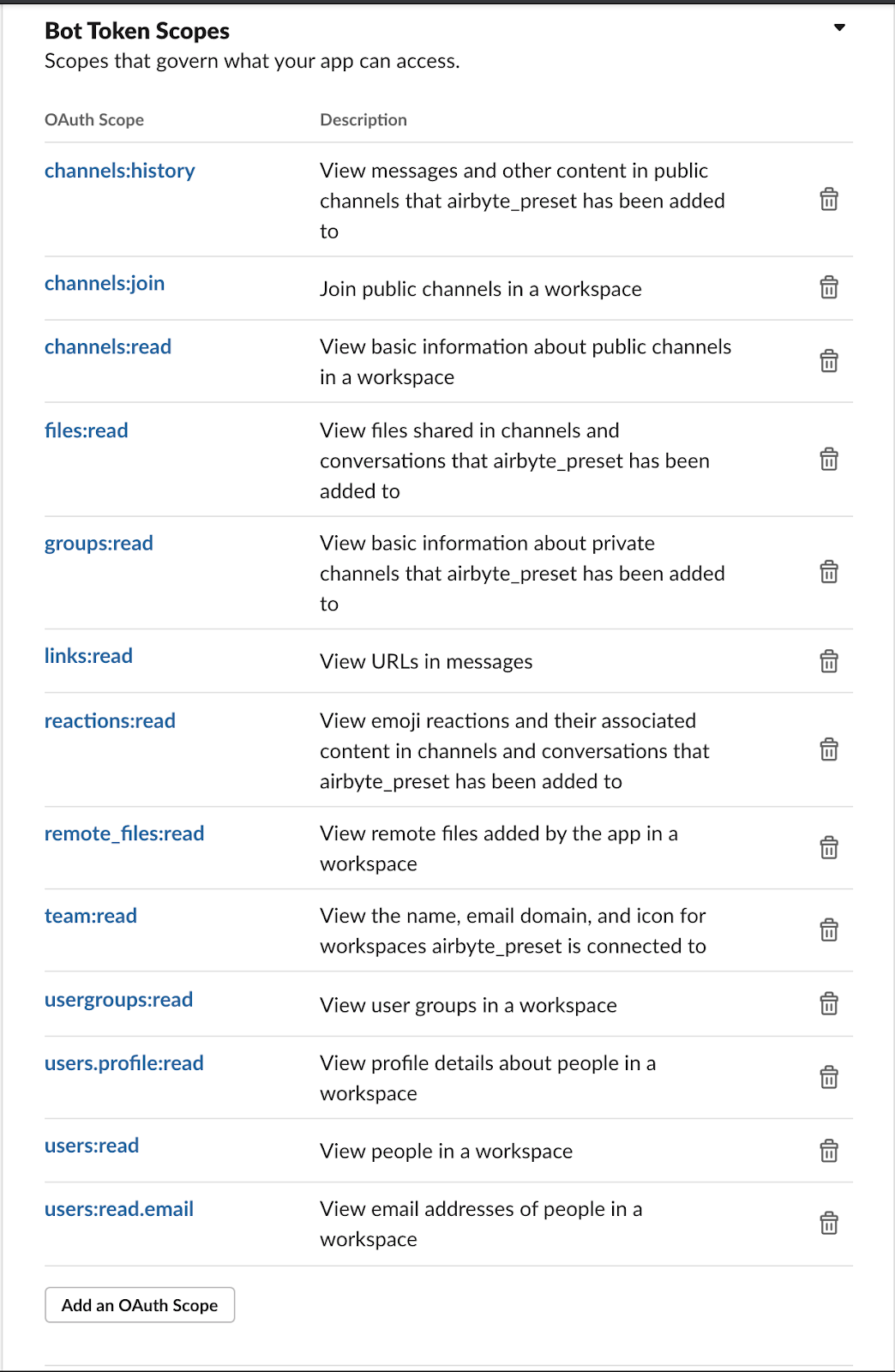This screenshot has height=1372, width=895.
Task: Remove the remote_files:read scope
Action: (829, 847)
